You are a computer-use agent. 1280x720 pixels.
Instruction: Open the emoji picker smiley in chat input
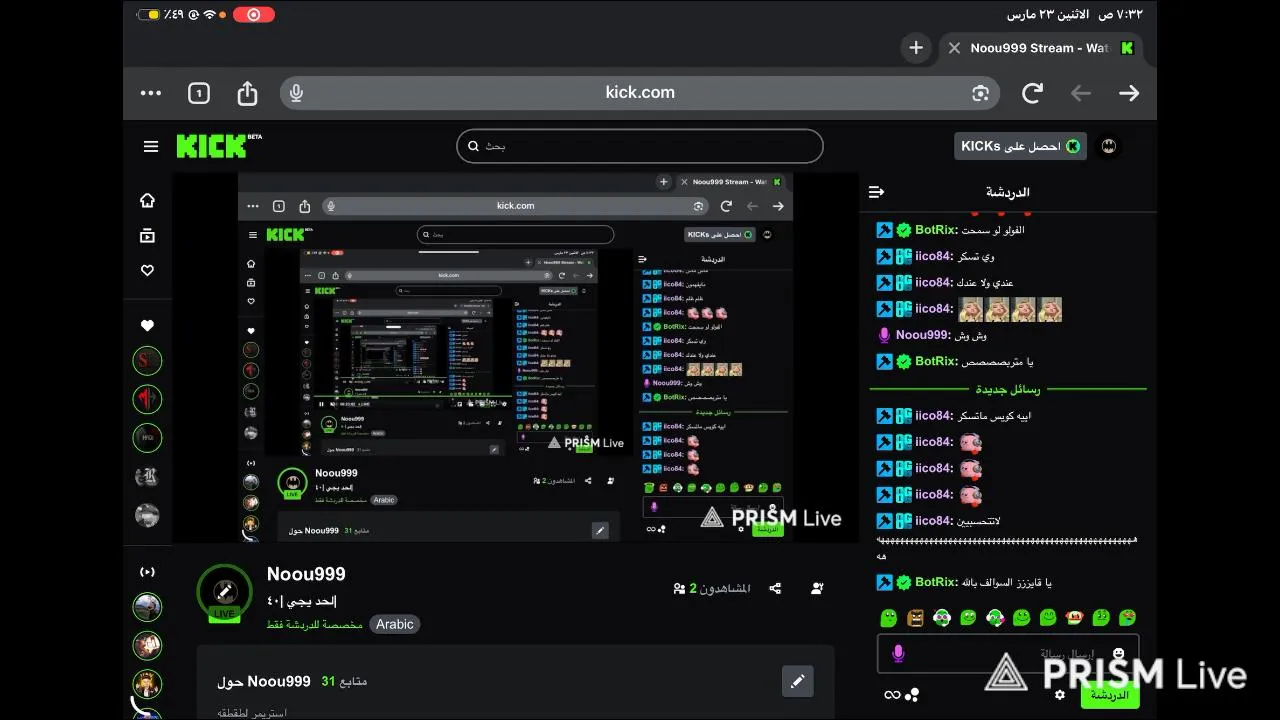(x=1118, y=653)
